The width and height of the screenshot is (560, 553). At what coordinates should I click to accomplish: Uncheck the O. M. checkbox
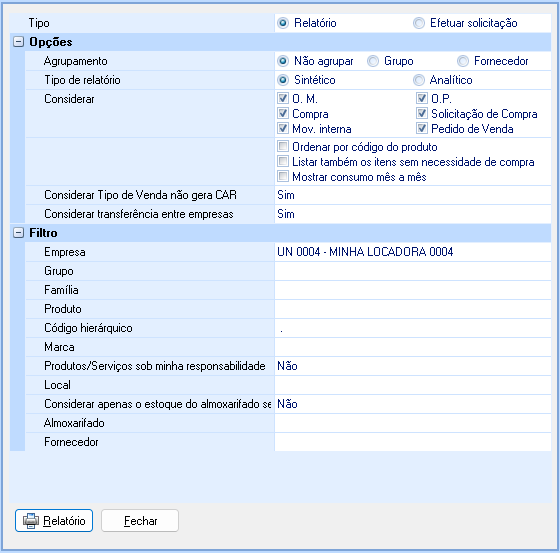click(283, 98)
